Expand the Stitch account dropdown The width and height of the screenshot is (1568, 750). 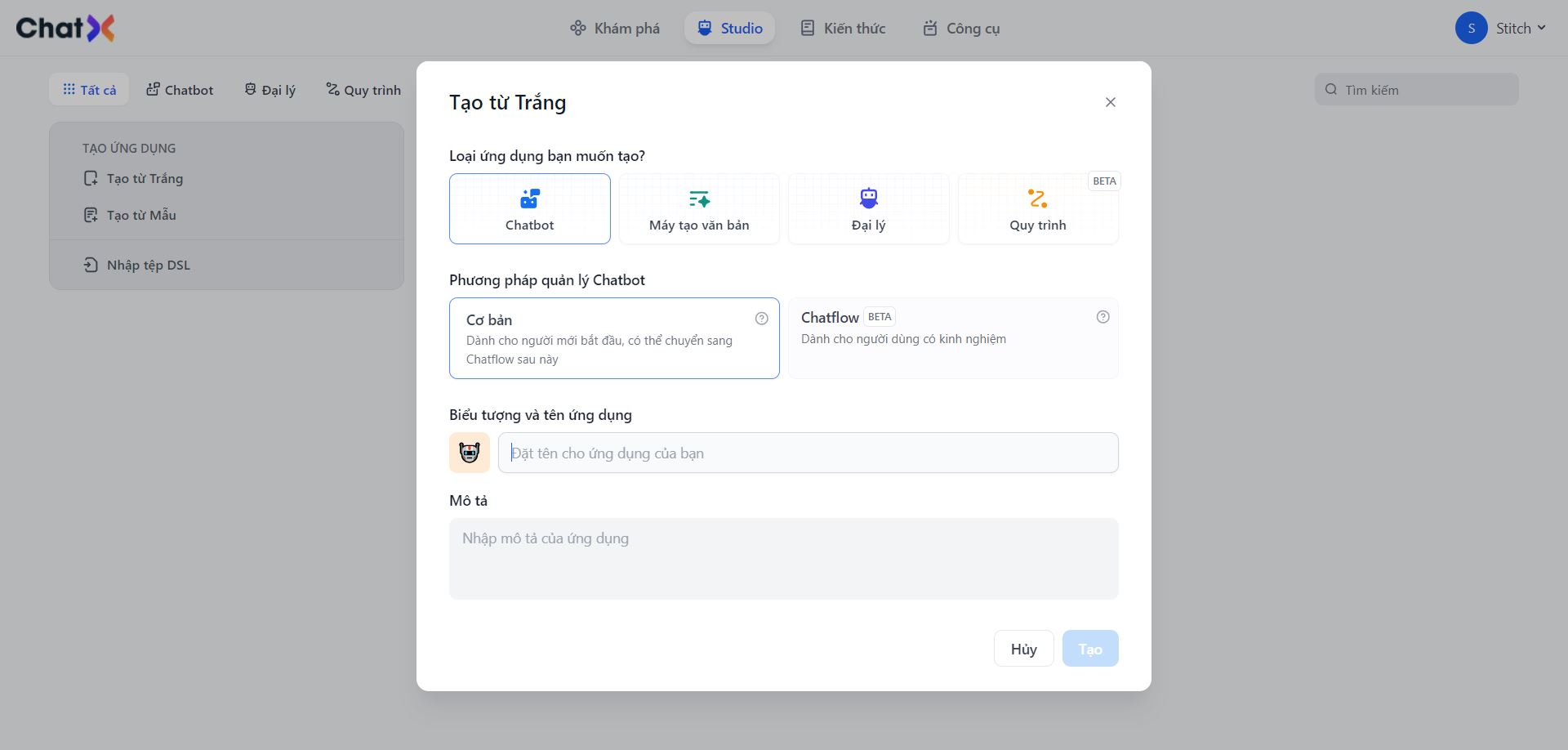pyautogui.click(x=1521, y=28)
